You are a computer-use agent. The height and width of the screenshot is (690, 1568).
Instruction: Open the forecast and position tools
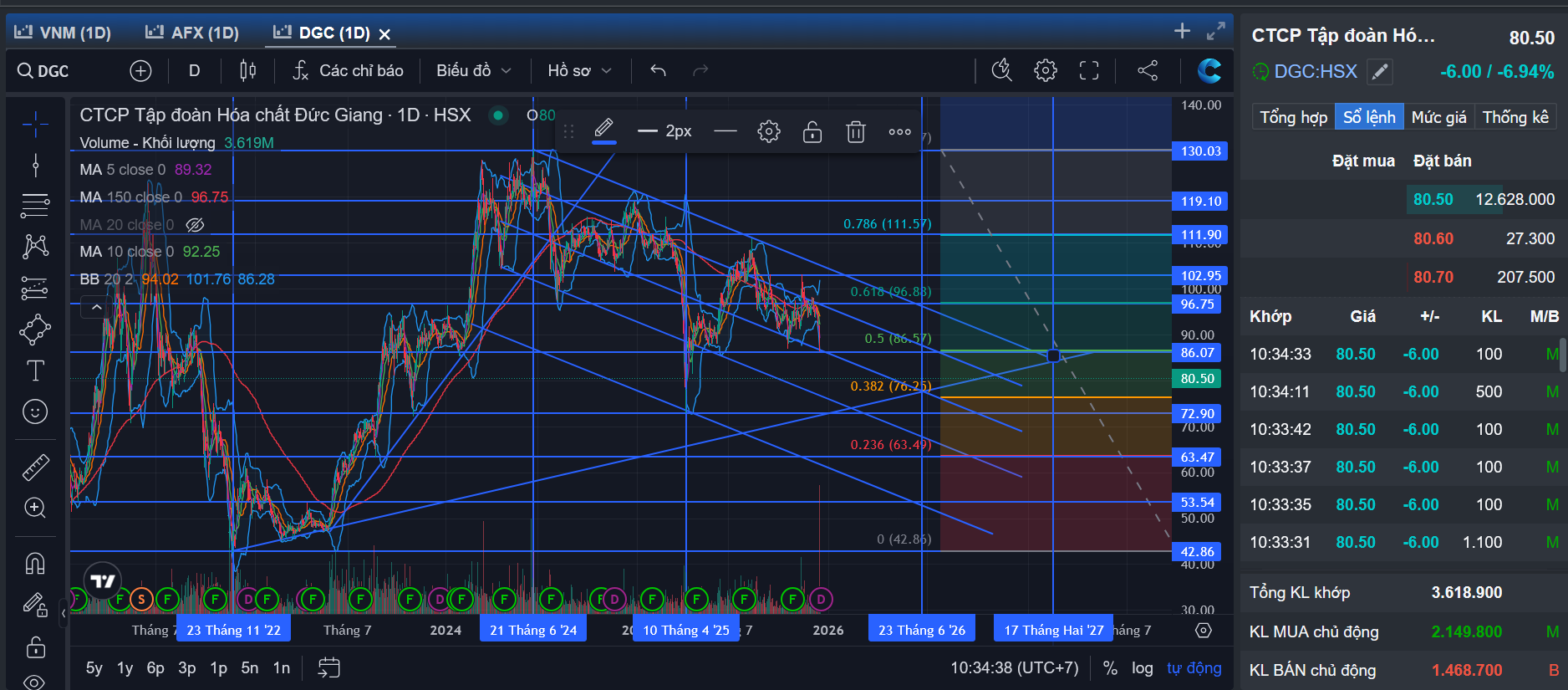(x=35, y=288)
